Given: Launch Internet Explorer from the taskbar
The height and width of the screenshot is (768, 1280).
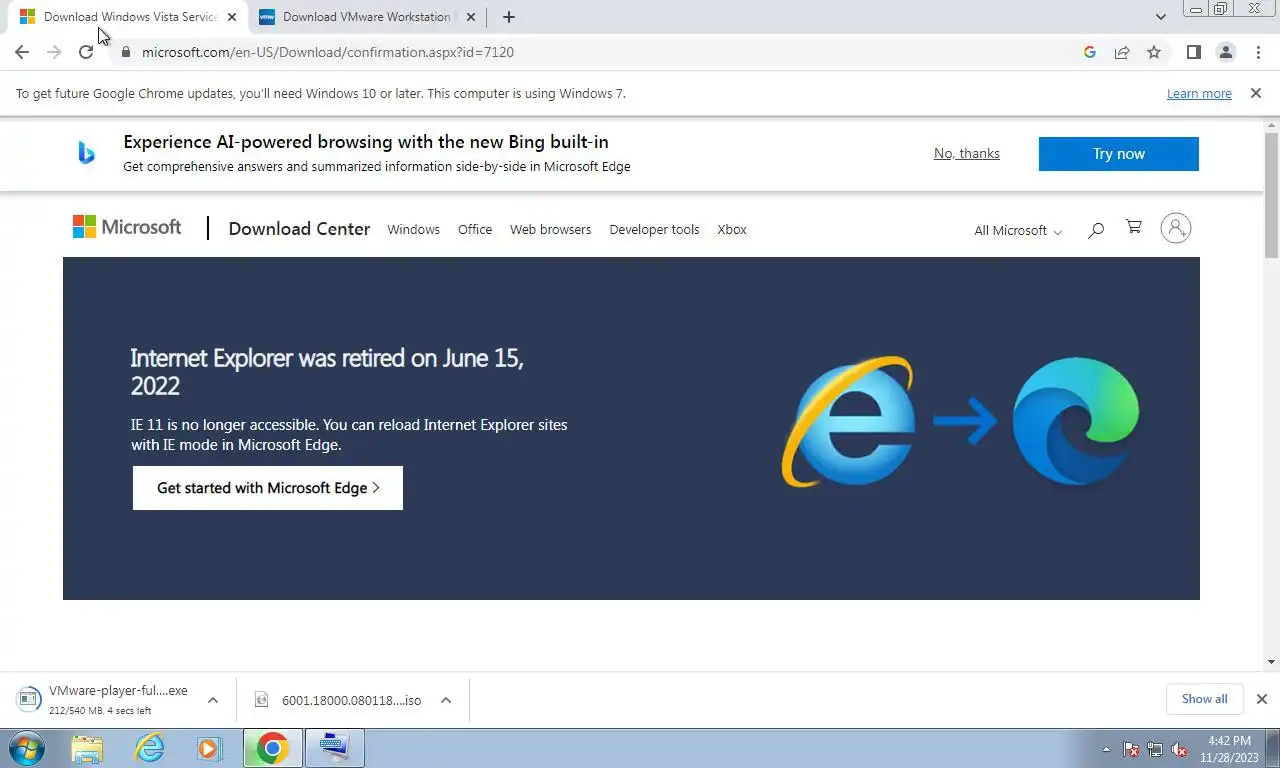Looking at the screenshot, I should [x=149, y=748].
